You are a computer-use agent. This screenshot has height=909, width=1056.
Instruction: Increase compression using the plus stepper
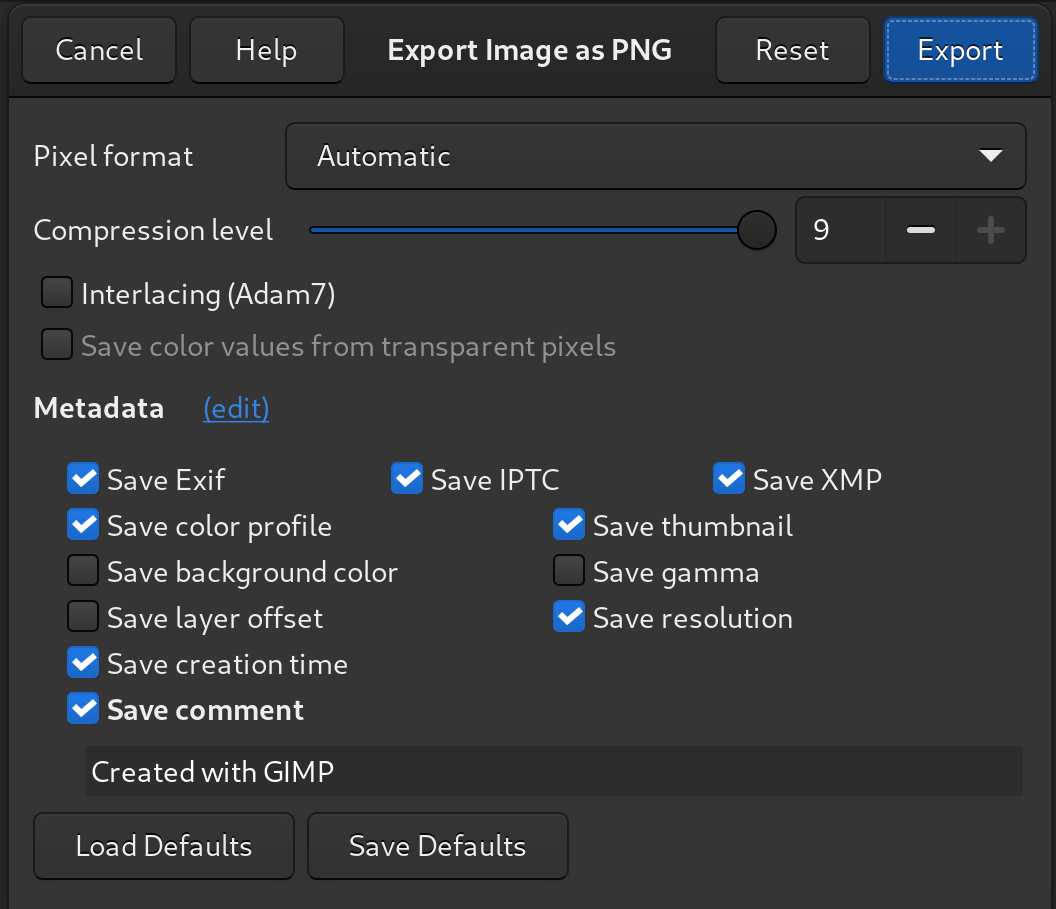(991, 230)
